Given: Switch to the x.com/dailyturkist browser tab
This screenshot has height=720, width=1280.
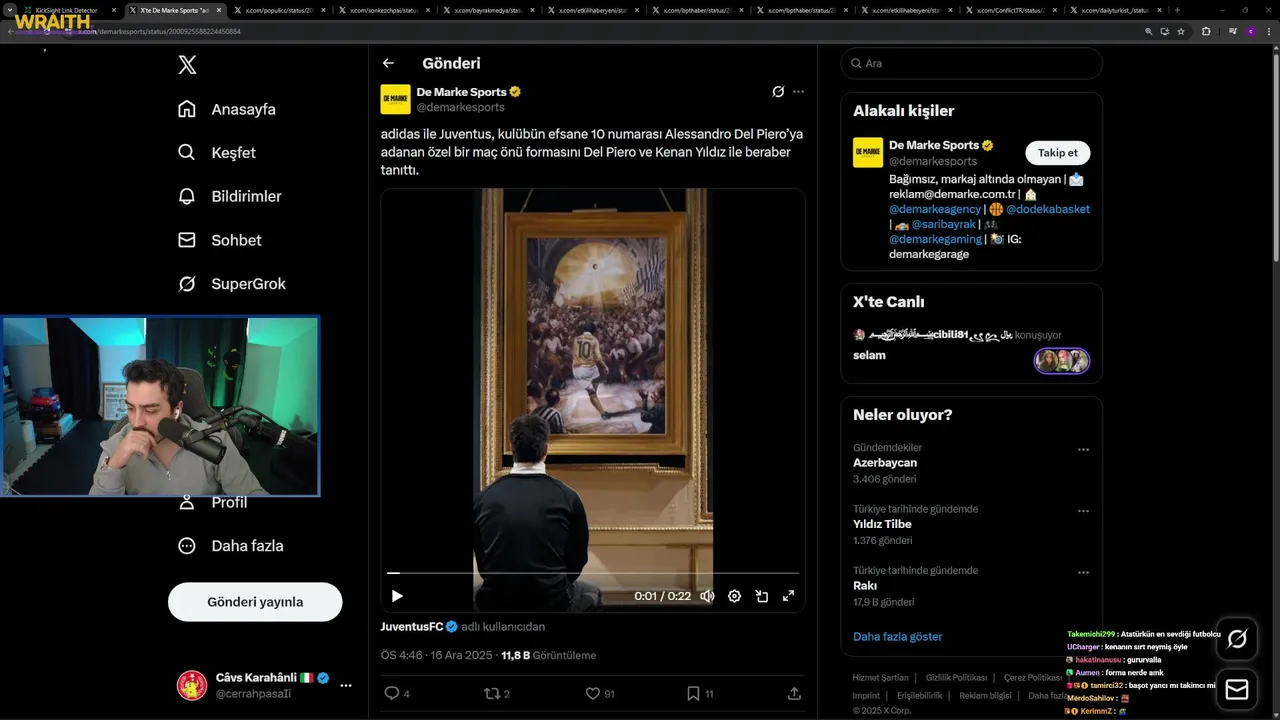Looking at the screenshot, I should click(x=1115, y=10).
